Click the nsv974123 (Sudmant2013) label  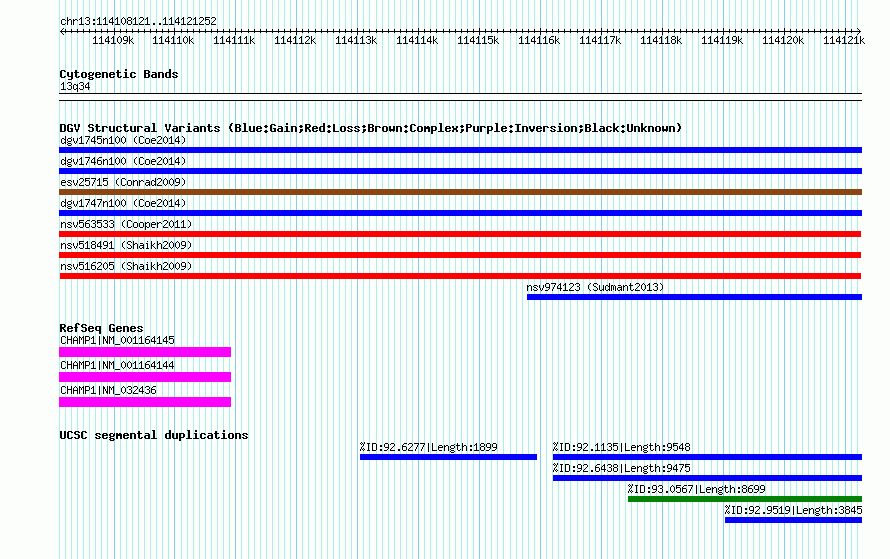click(x=595, y=287)
